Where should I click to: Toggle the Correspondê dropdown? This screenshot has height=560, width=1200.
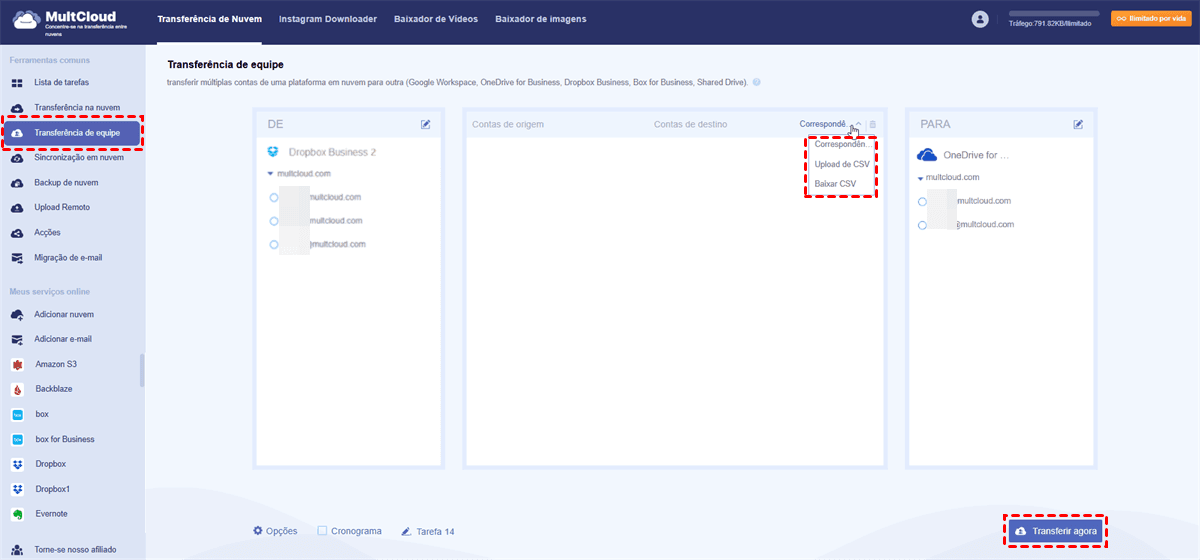830,124
